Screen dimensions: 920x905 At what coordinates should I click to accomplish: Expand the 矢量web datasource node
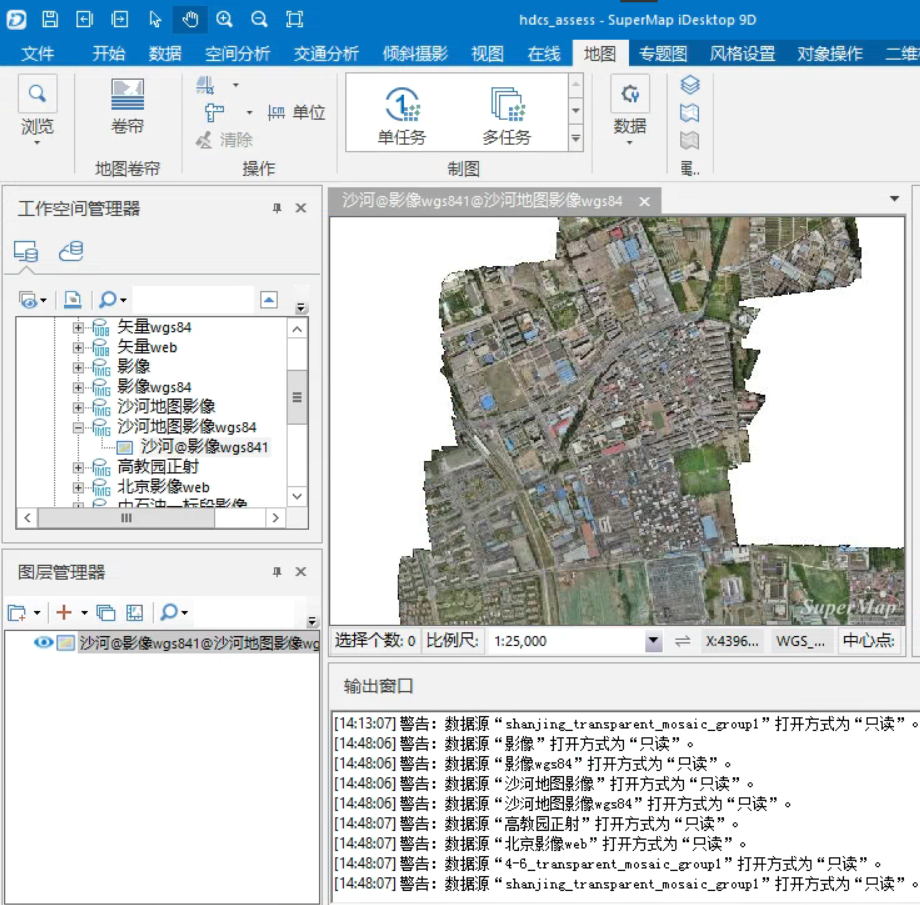pyautogui.click(x=77, y=347)
